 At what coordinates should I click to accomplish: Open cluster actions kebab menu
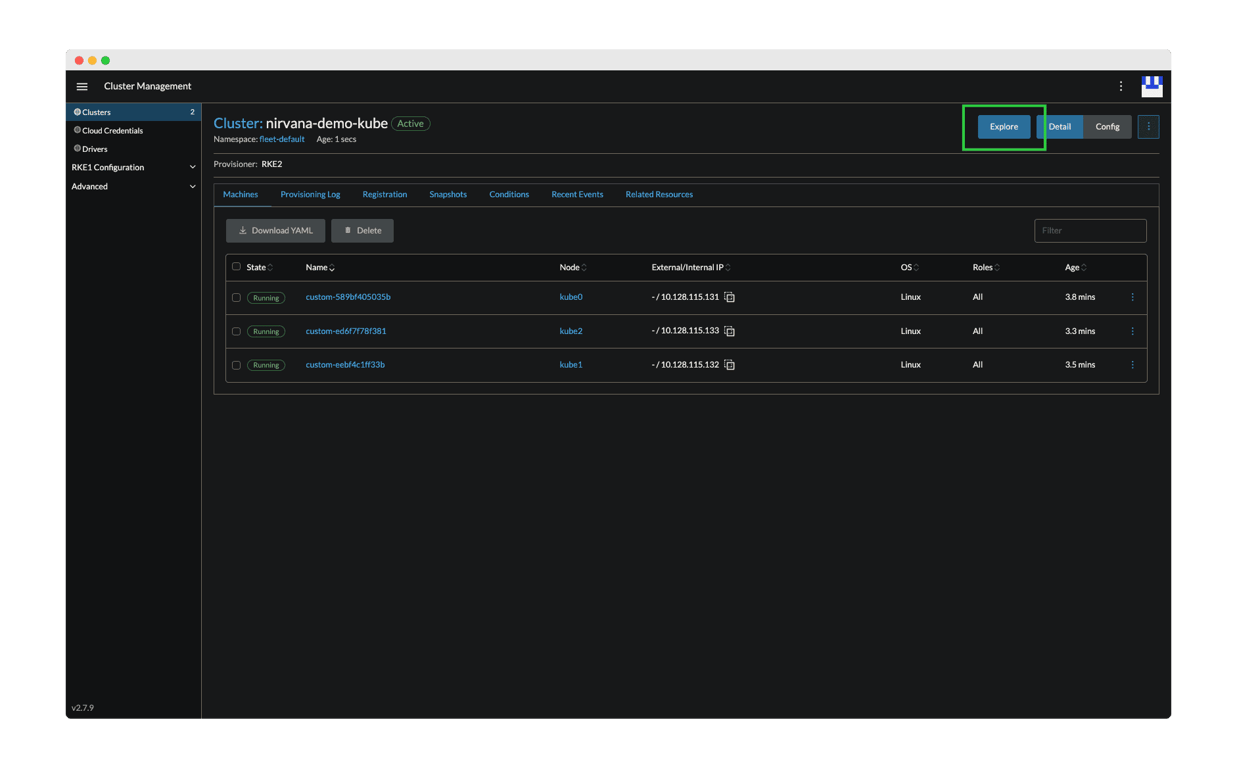pos(1148,127)
